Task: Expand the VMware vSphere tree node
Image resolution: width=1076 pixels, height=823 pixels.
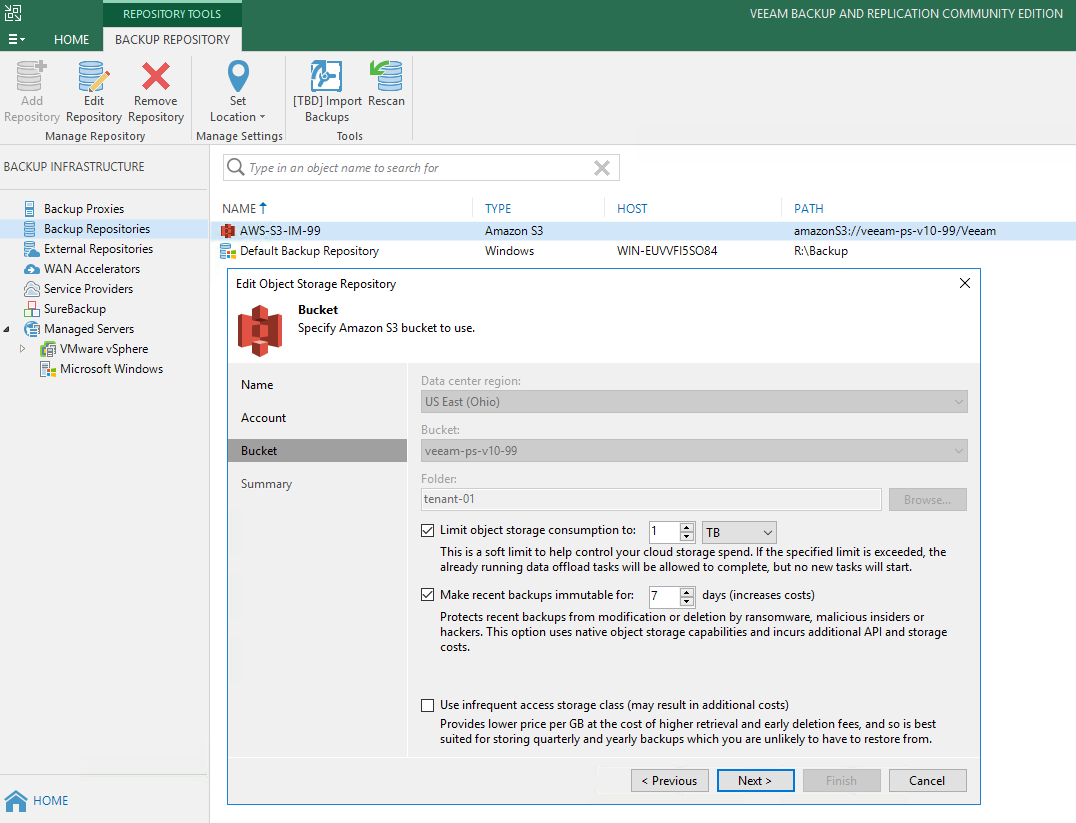Action: point(23,349)
